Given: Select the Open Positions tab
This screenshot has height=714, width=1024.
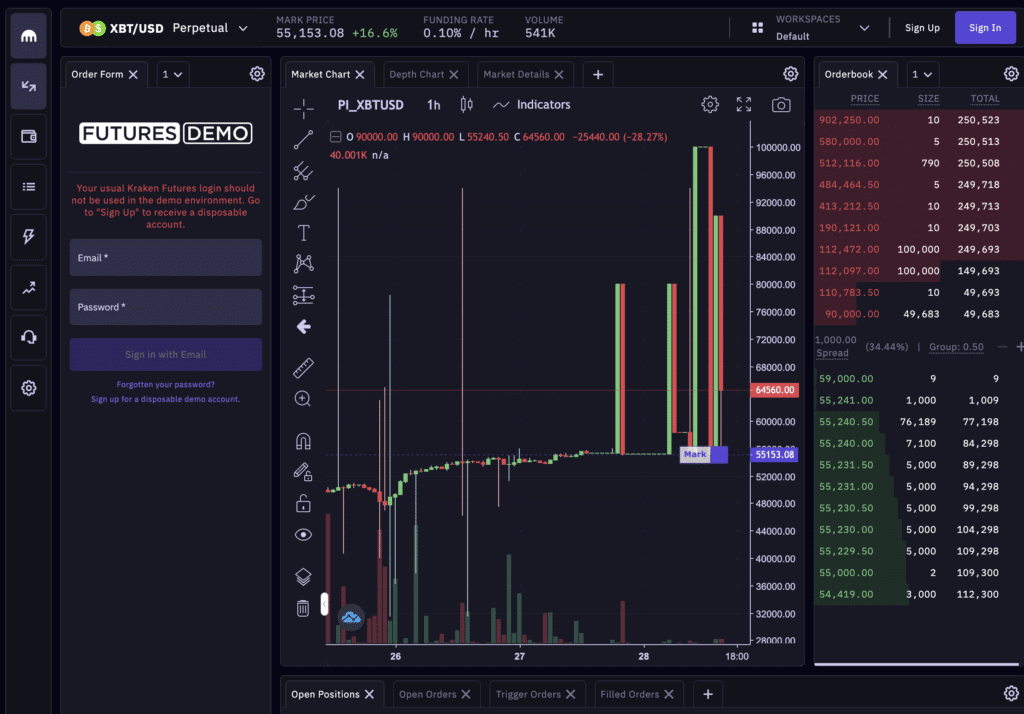Looking at the screenshot, I should [325, 694].
